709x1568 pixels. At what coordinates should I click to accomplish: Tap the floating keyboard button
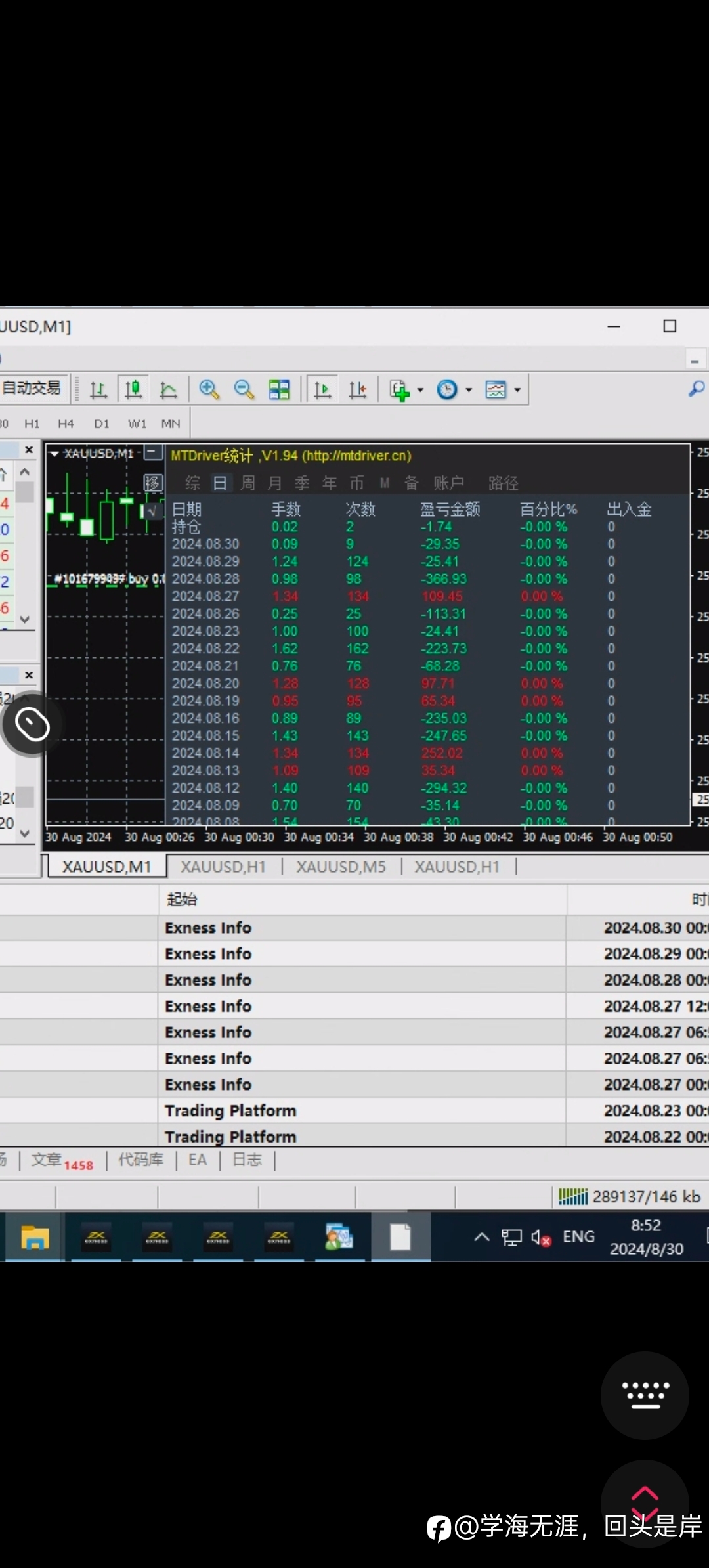click(x=645, y=1395)
